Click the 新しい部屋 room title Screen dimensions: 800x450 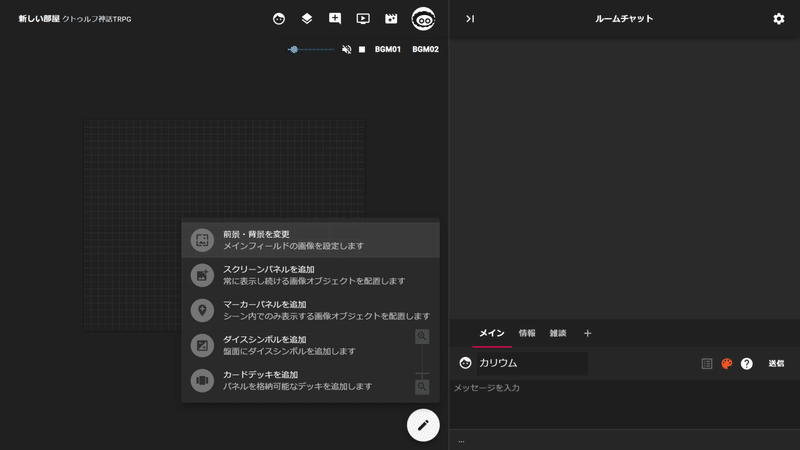coord(39,19)
